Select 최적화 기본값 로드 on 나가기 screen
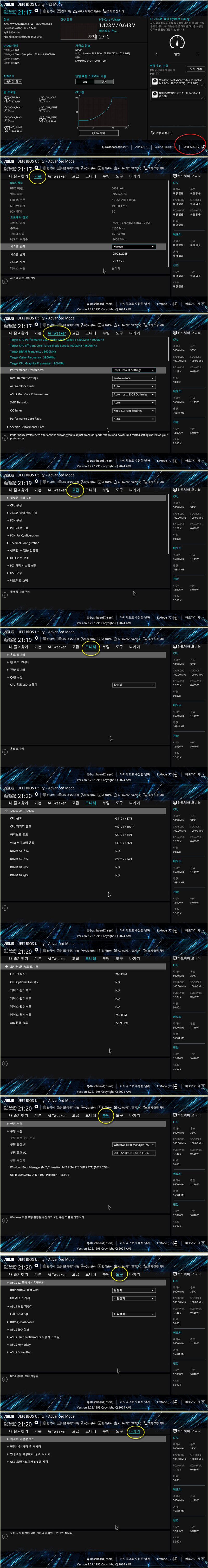The width and height of the screenshot is (208, 1568). tap(83, 1439)
